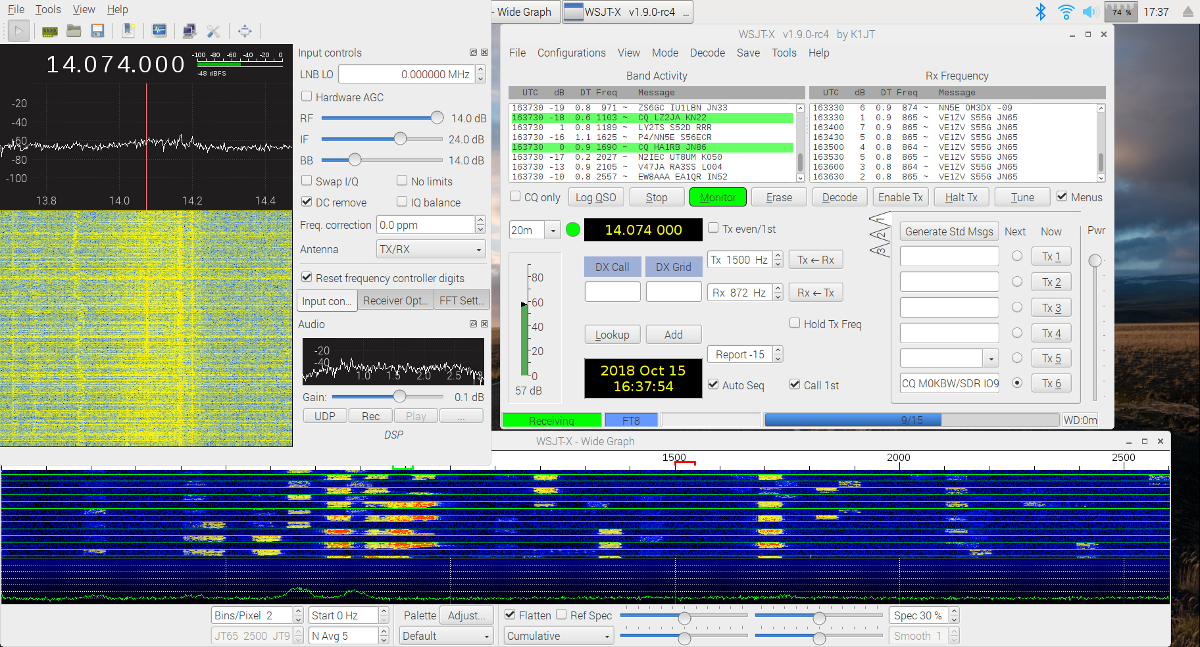
Task: Click the Enable Tx button
Action: [900, 197]
